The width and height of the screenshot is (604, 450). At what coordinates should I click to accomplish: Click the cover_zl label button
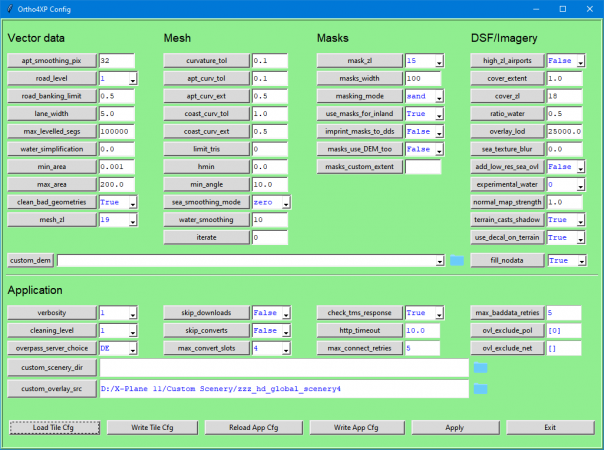(507, 96)
